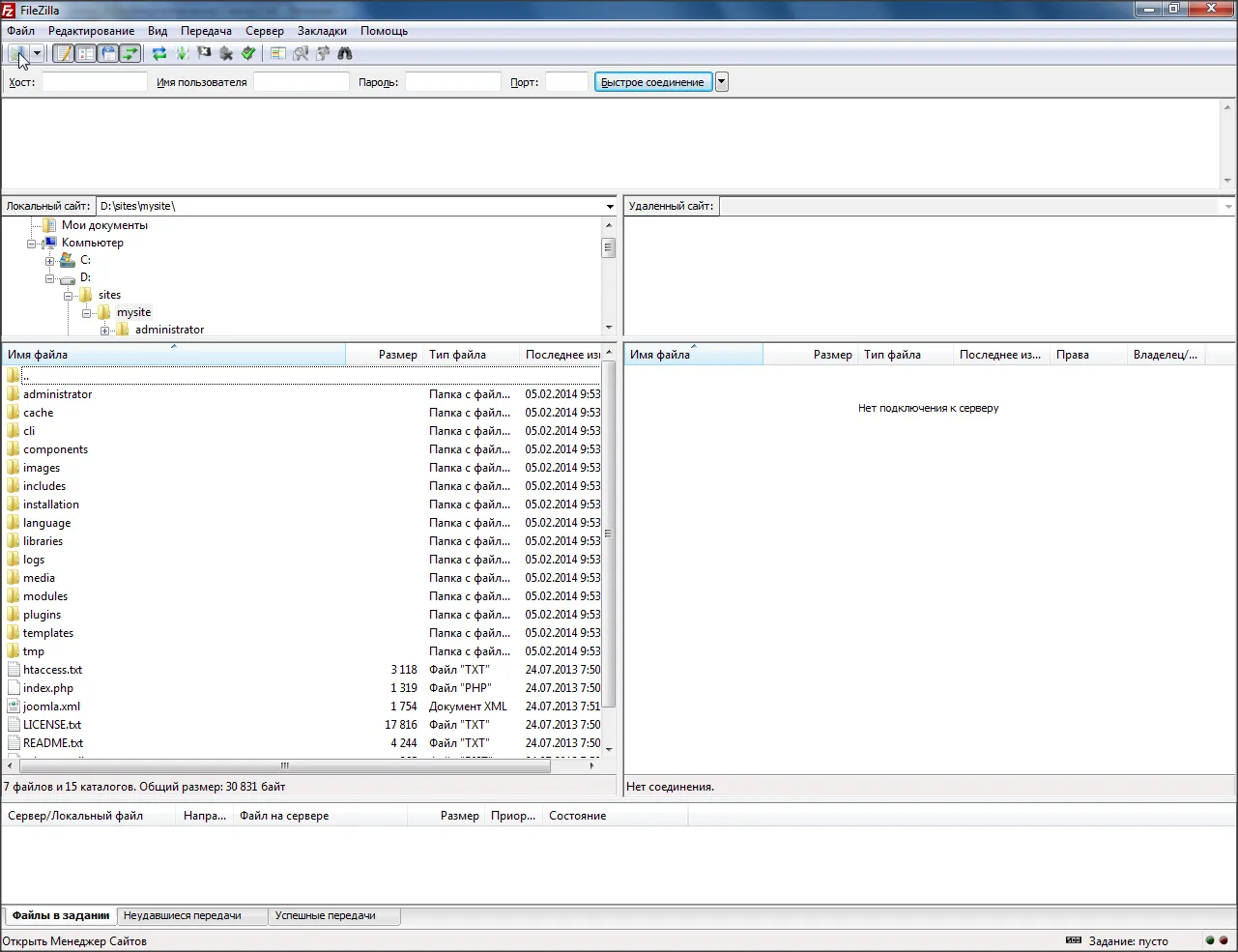
Task: Toggle the message log display
Action: pos(63,54)
